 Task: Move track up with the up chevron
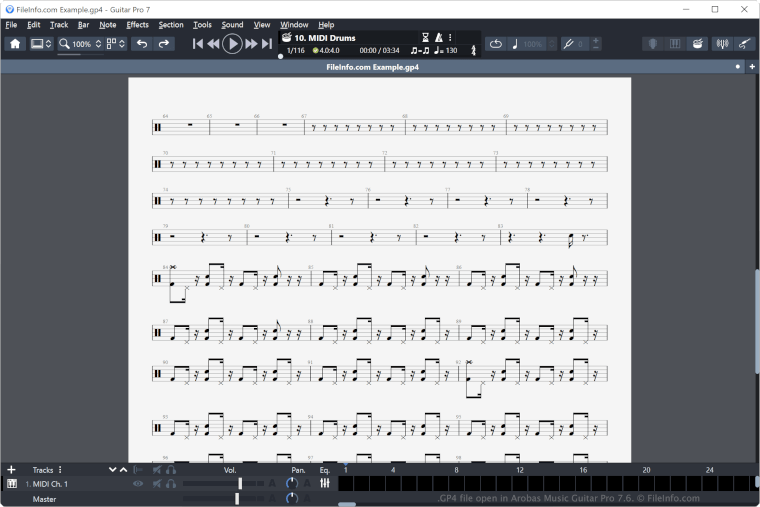coord(123,470)
